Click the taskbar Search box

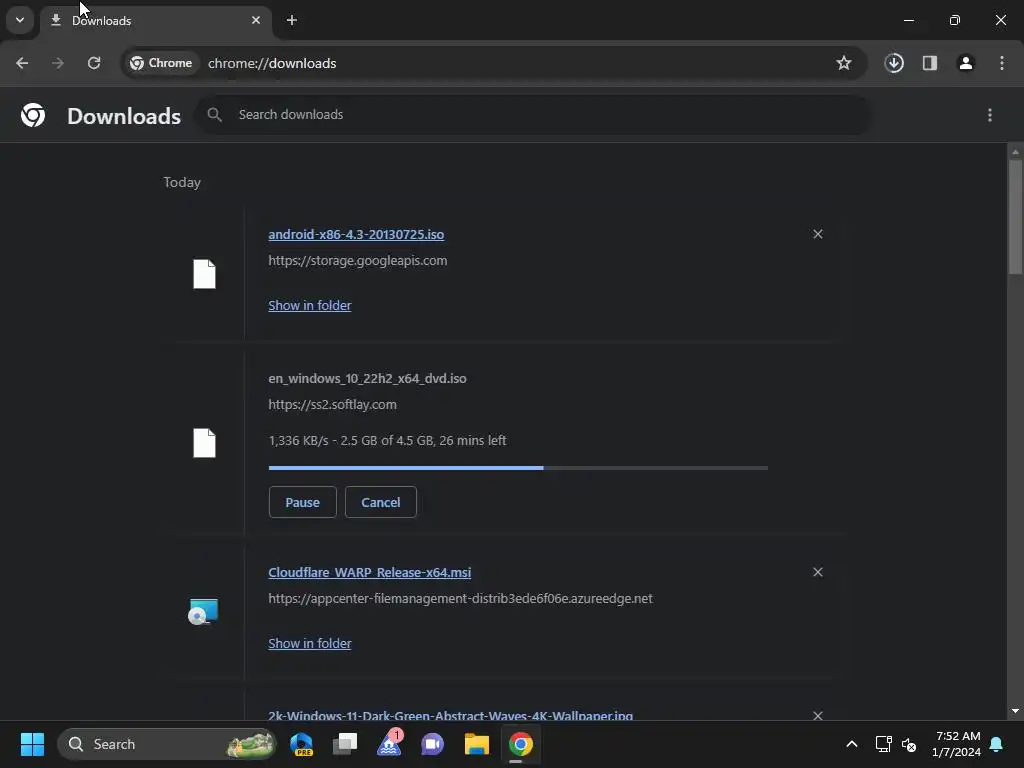(x=167, y=744)
